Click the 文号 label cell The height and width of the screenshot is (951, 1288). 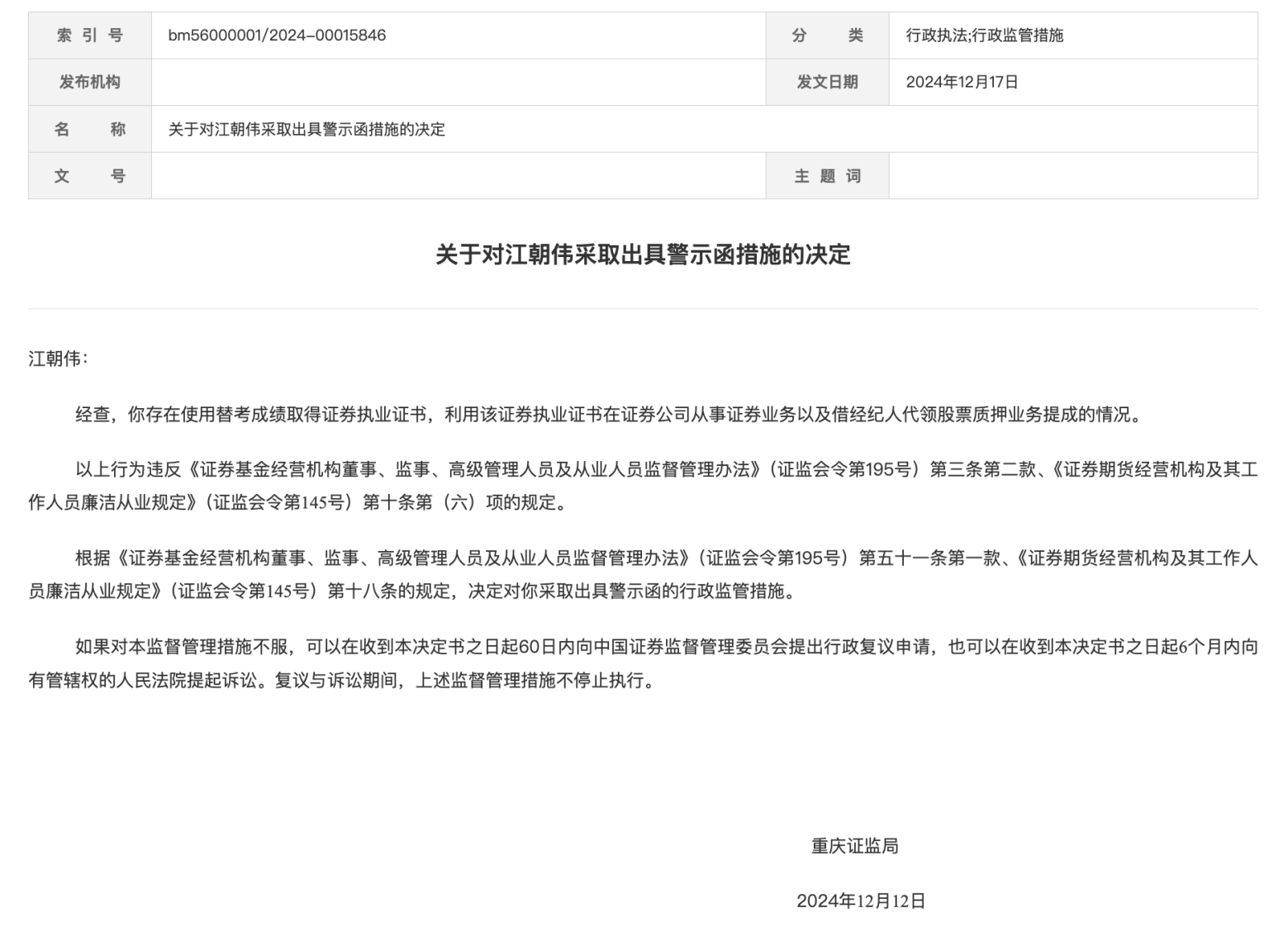89,176
